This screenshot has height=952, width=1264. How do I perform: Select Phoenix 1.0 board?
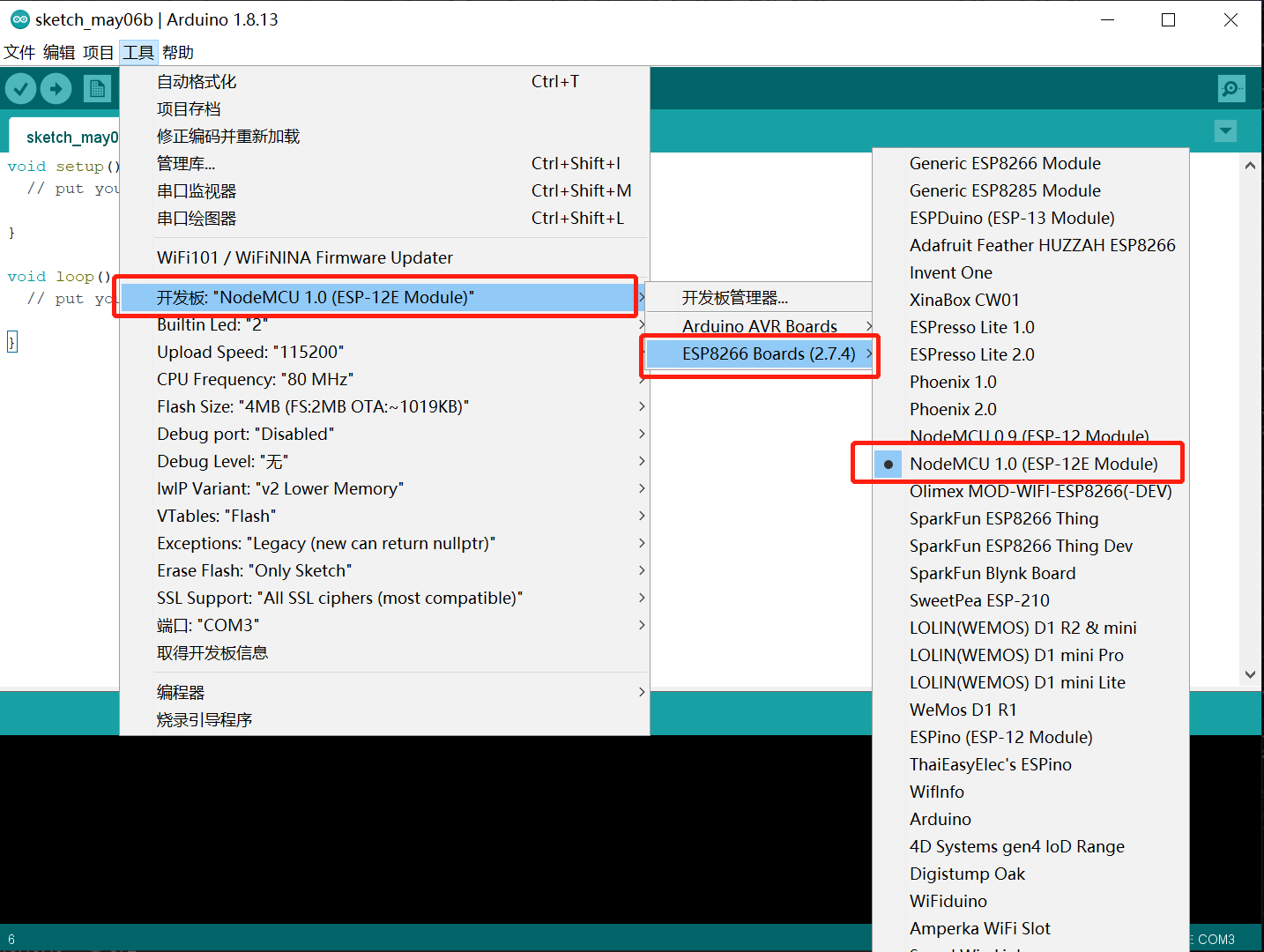(1030, 383)
